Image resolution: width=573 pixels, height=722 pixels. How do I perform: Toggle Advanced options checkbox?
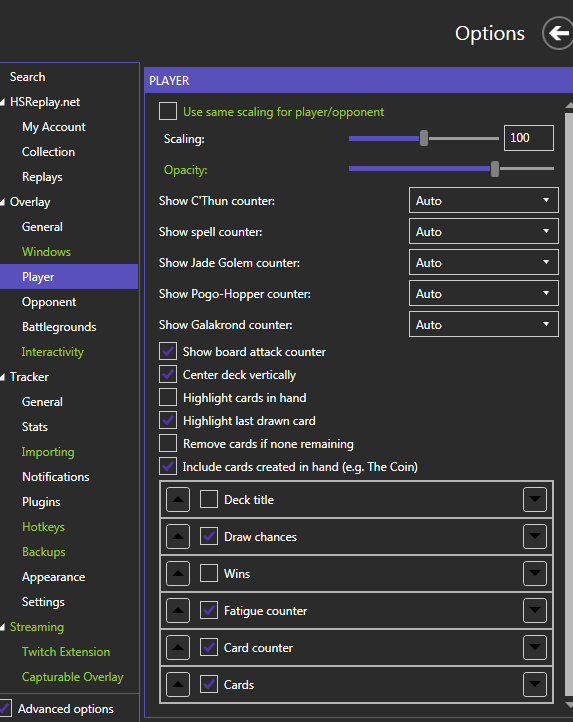coord(5,709)
